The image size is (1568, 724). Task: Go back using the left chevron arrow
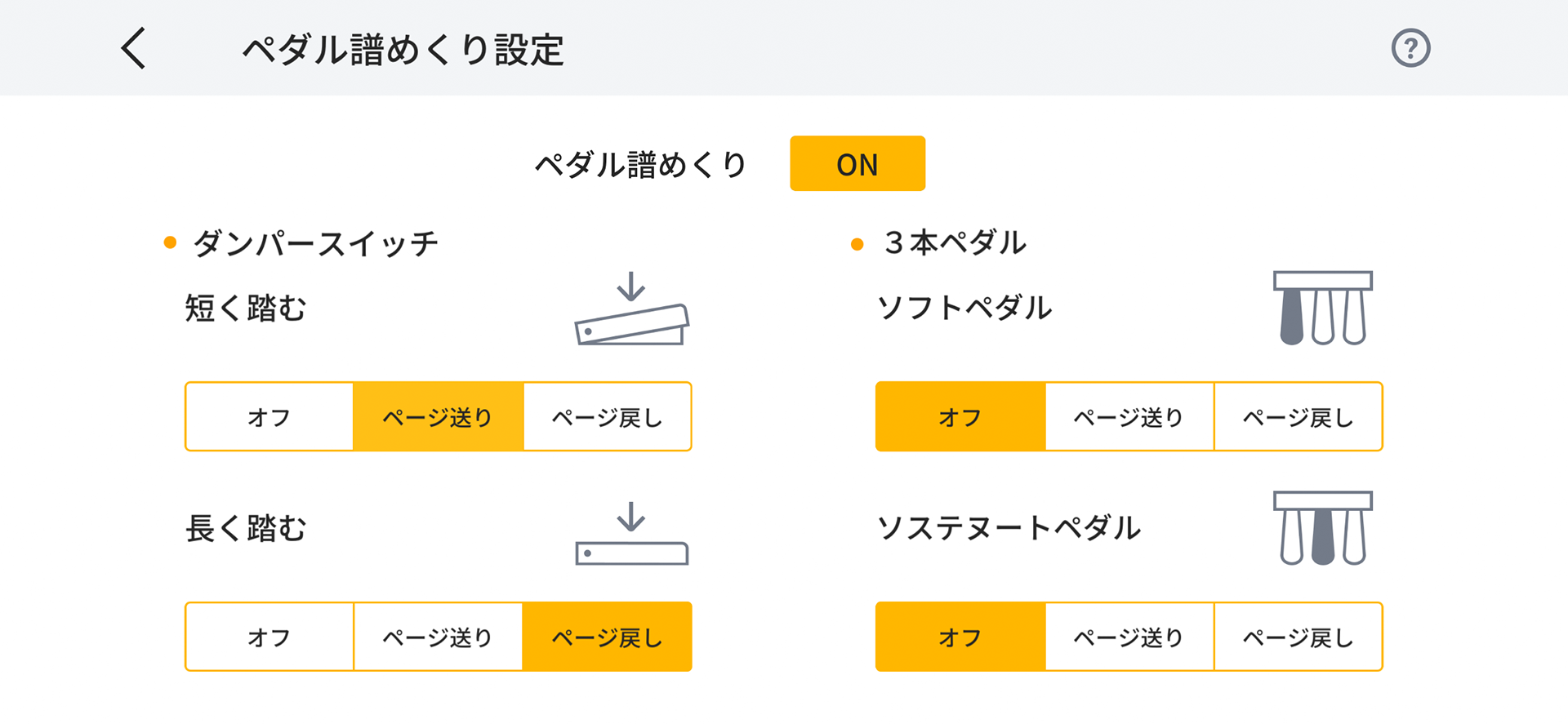134,48
